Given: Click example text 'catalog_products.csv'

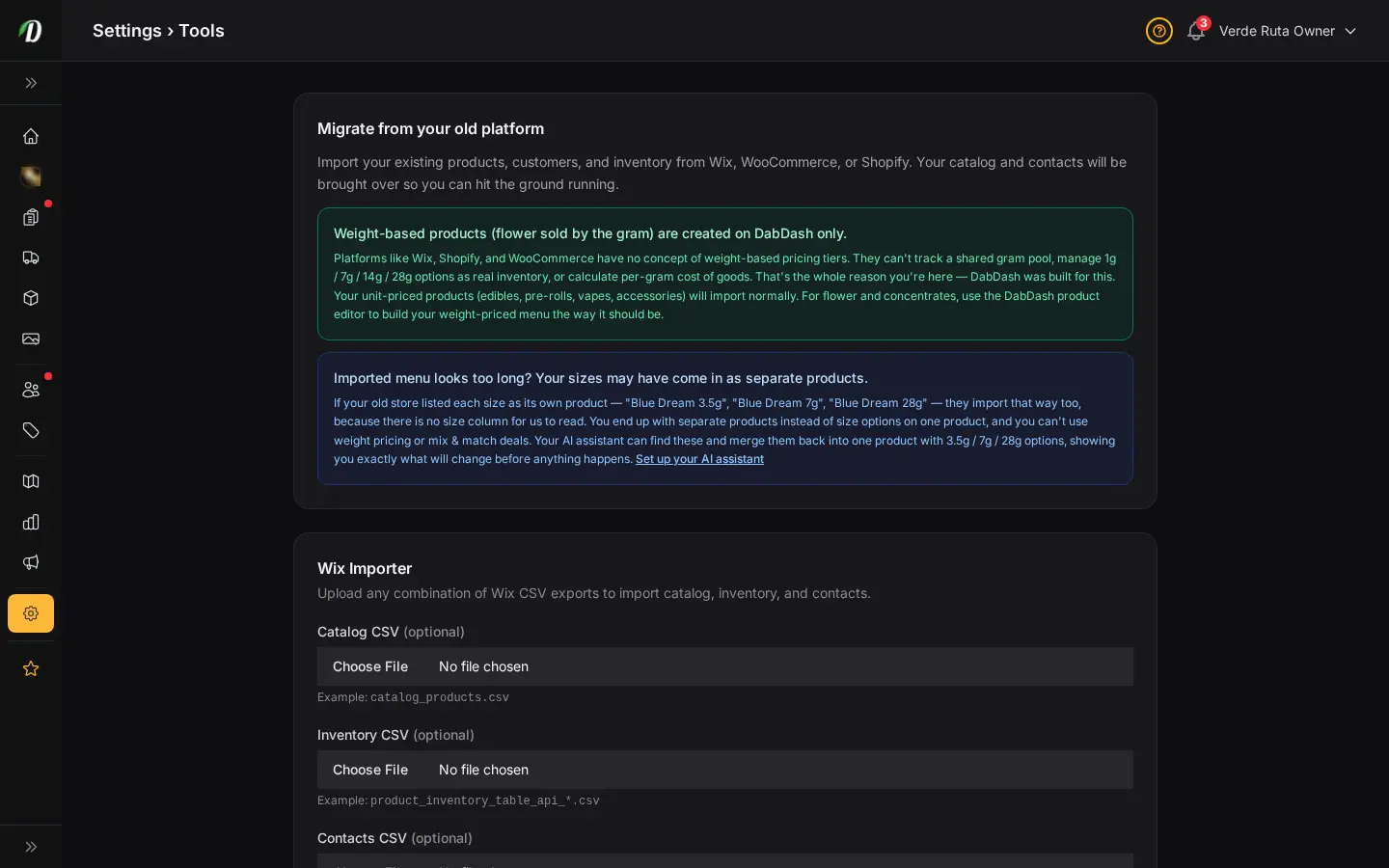Looking at the screenshot, I should (x=440, y=697).
